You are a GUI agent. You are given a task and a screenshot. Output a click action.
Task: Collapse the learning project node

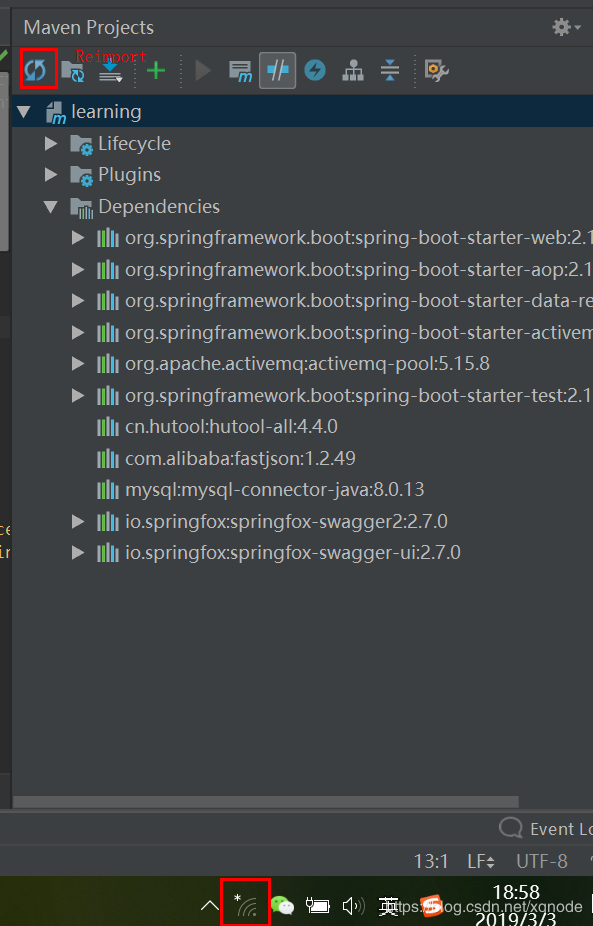pyautogui.click(x=24, y=112)
